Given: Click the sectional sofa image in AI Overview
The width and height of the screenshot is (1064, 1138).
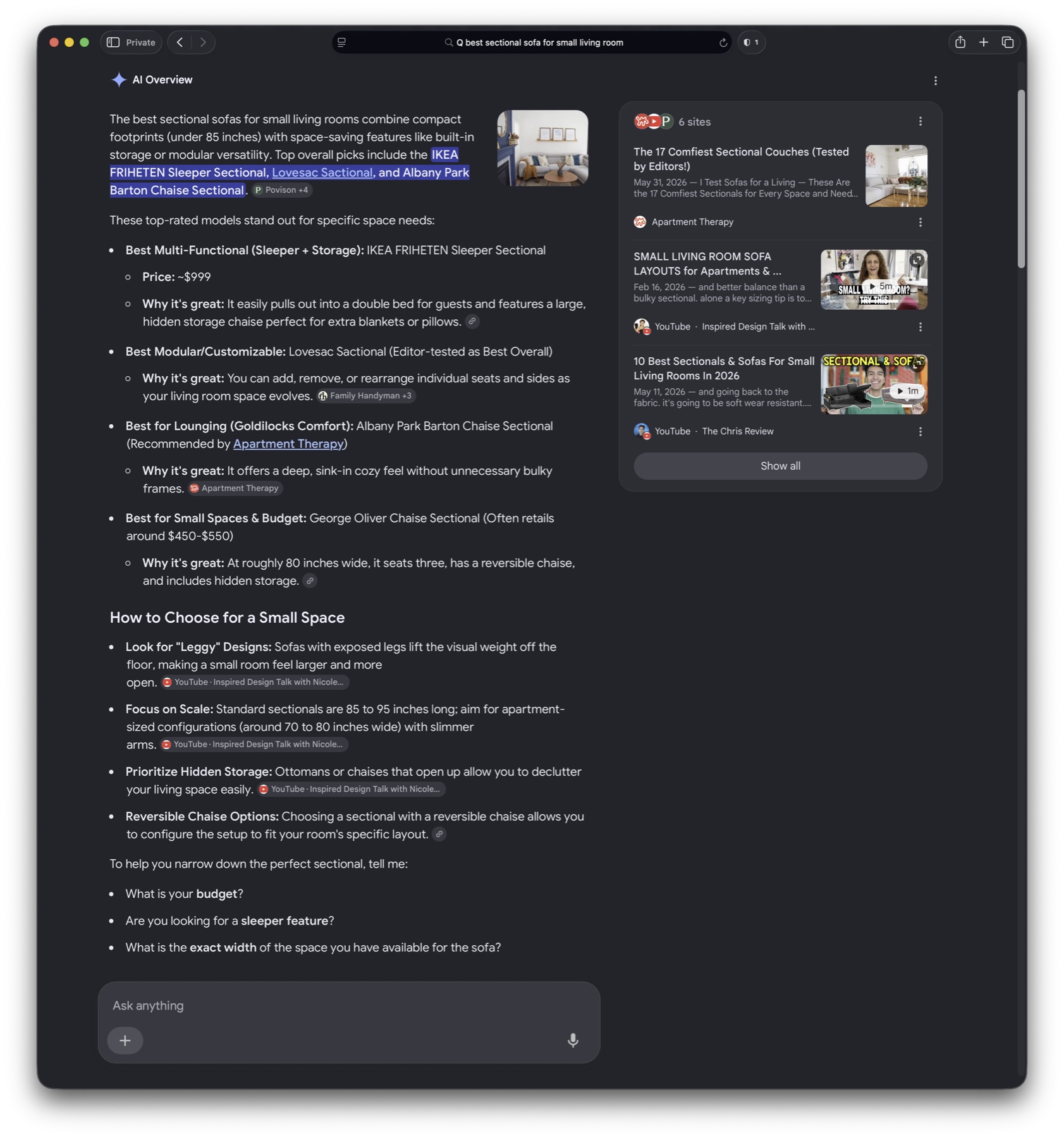Looking at the screenshot, I should point(542,148).
